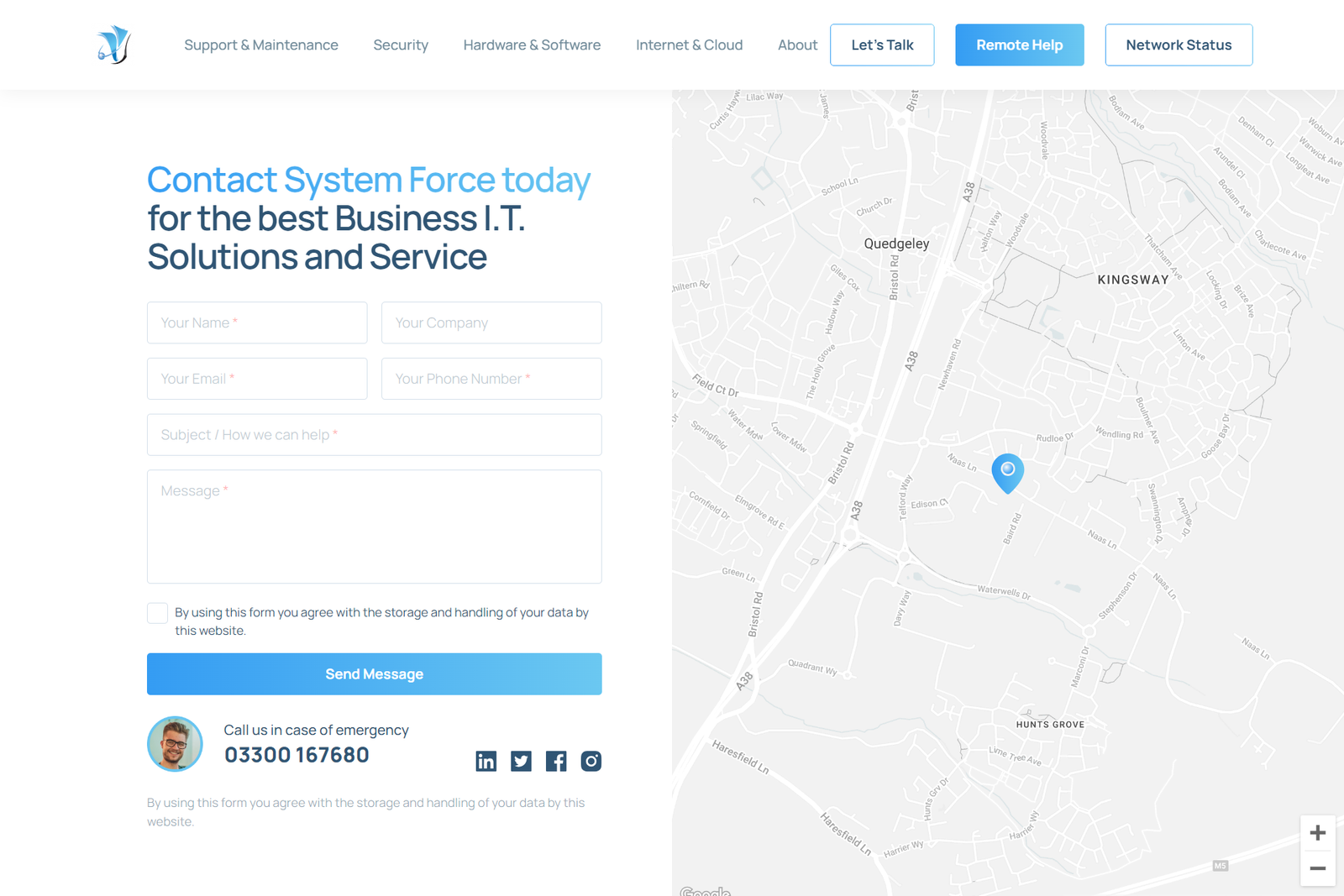The height and width of the screenshot is (896, 1344).
Task: Focus the Your Name field
Action: point(257,322)
